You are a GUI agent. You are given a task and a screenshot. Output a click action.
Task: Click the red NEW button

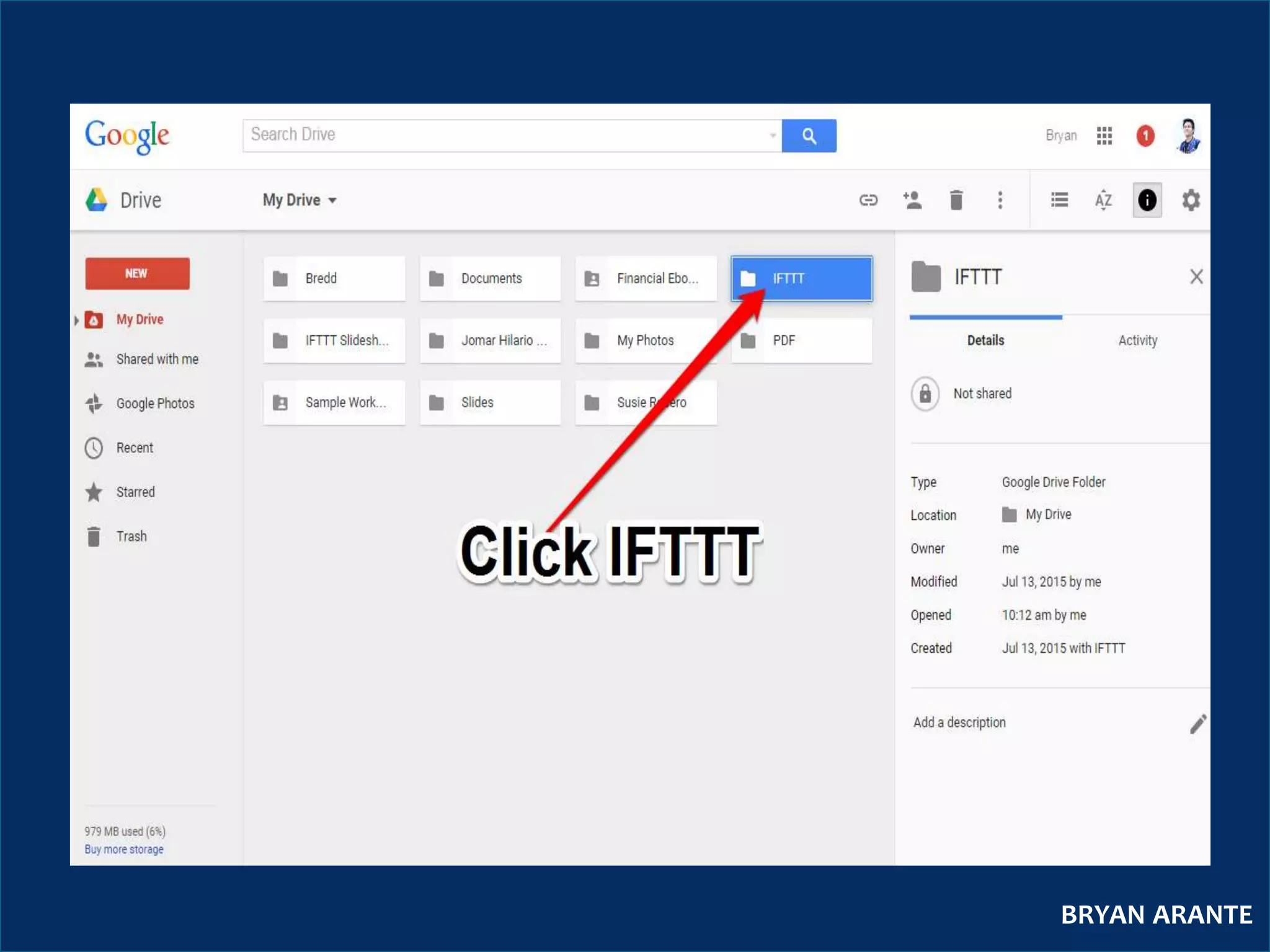pyautogui.click(x=137, y=273)
